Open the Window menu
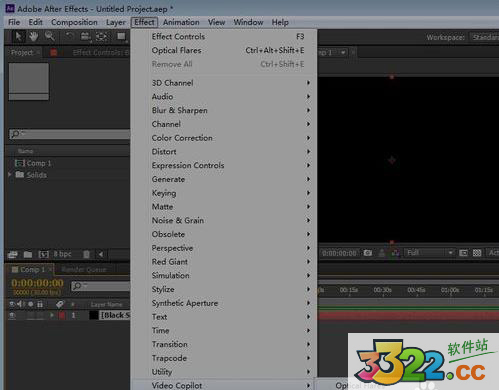The width and height of the screenshot is (499, 390). (248, 22)
